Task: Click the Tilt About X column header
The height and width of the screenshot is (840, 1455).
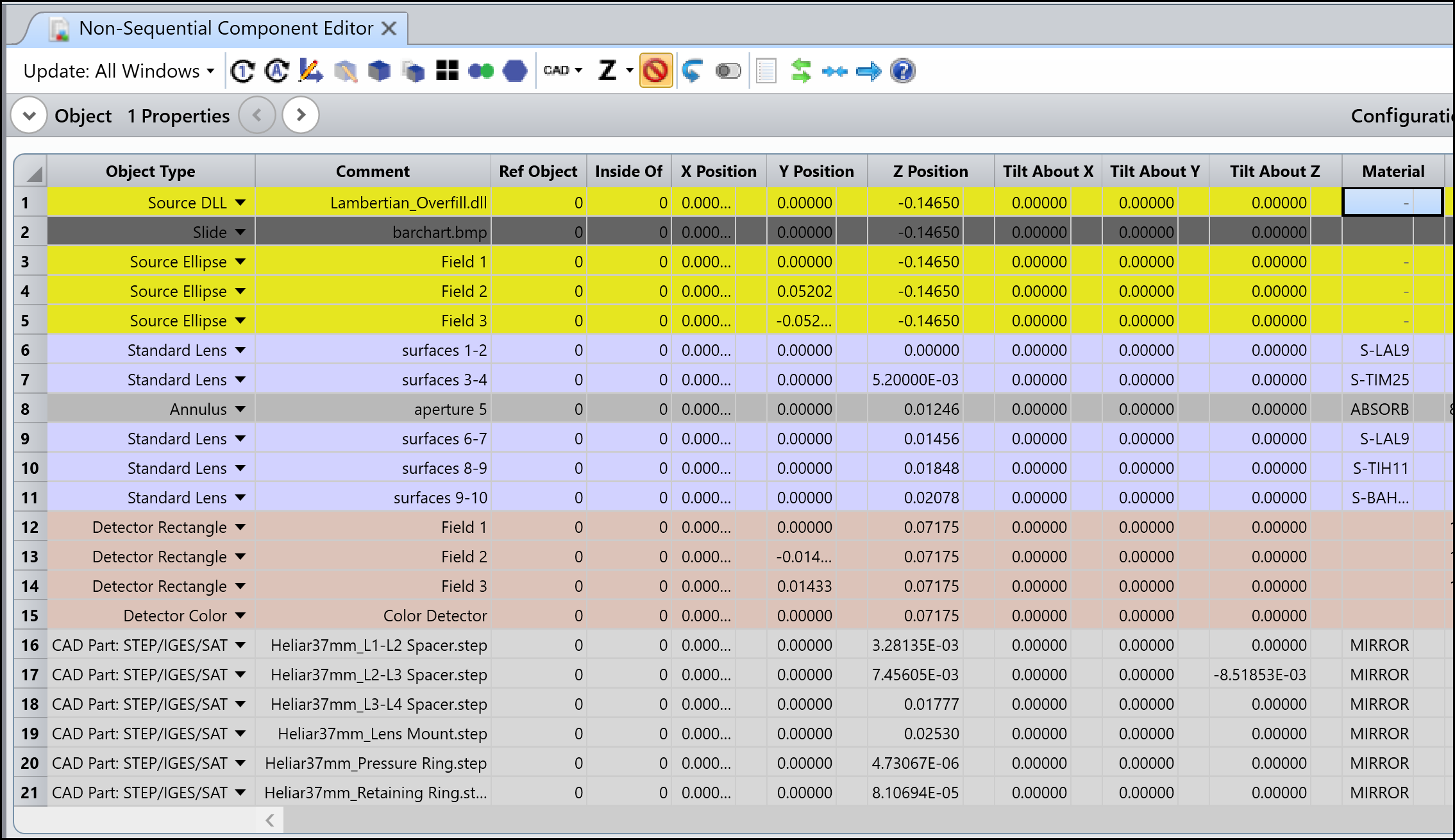Action: click(x=1048, y=171)
